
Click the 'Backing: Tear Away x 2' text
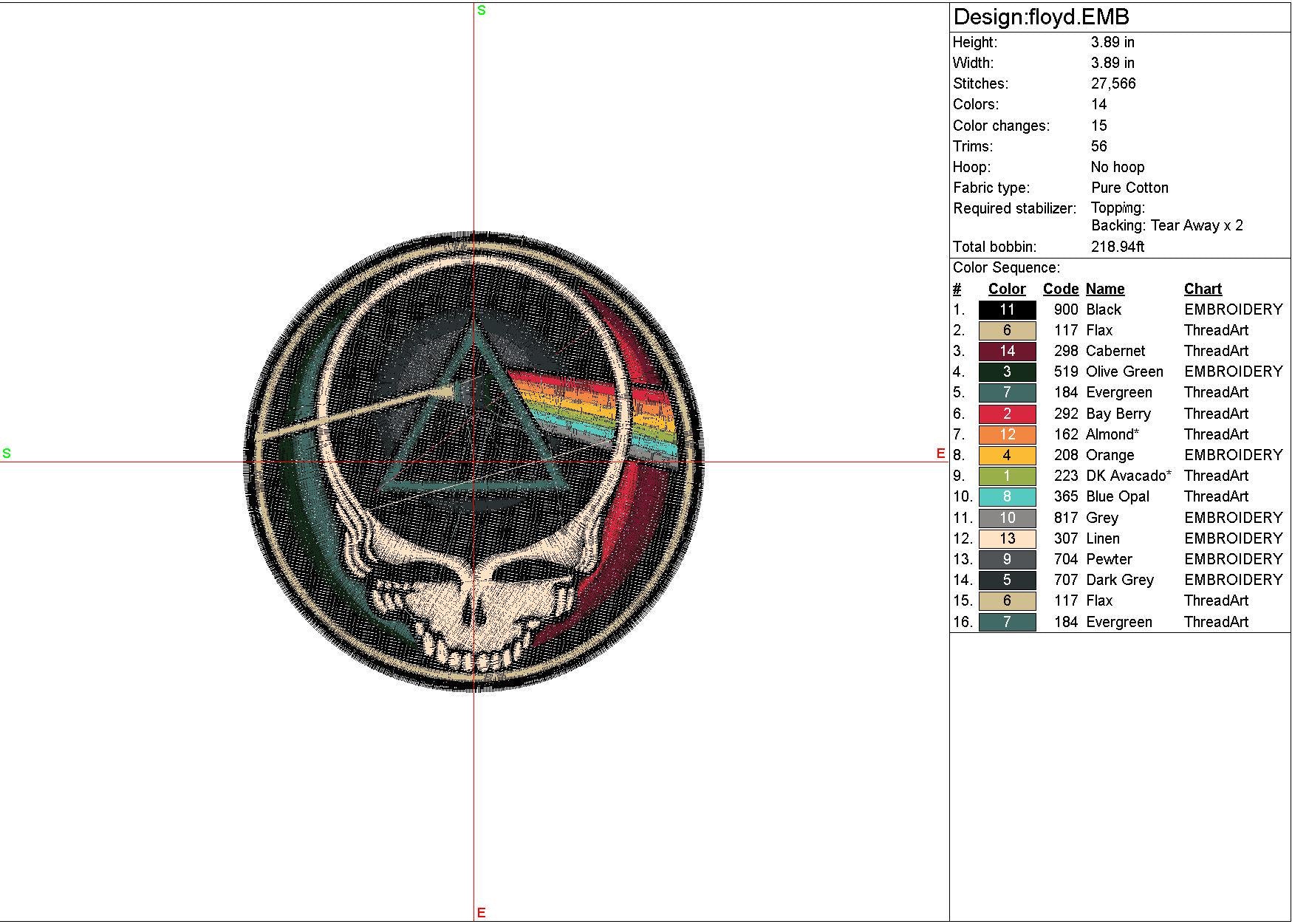coord(1167,225)
